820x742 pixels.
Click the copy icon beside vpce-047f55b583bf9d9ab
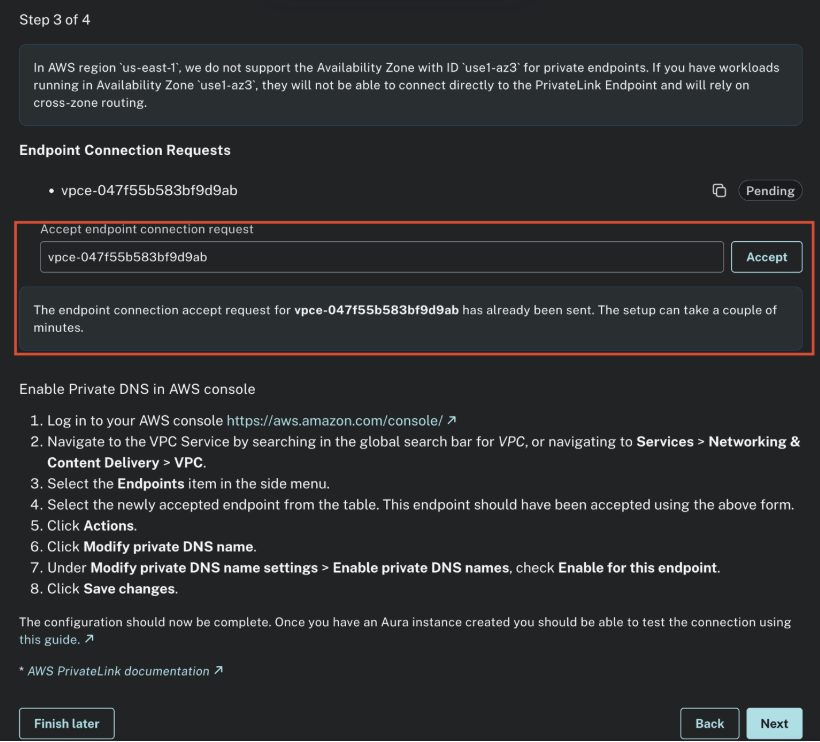(x=719, y=190)
